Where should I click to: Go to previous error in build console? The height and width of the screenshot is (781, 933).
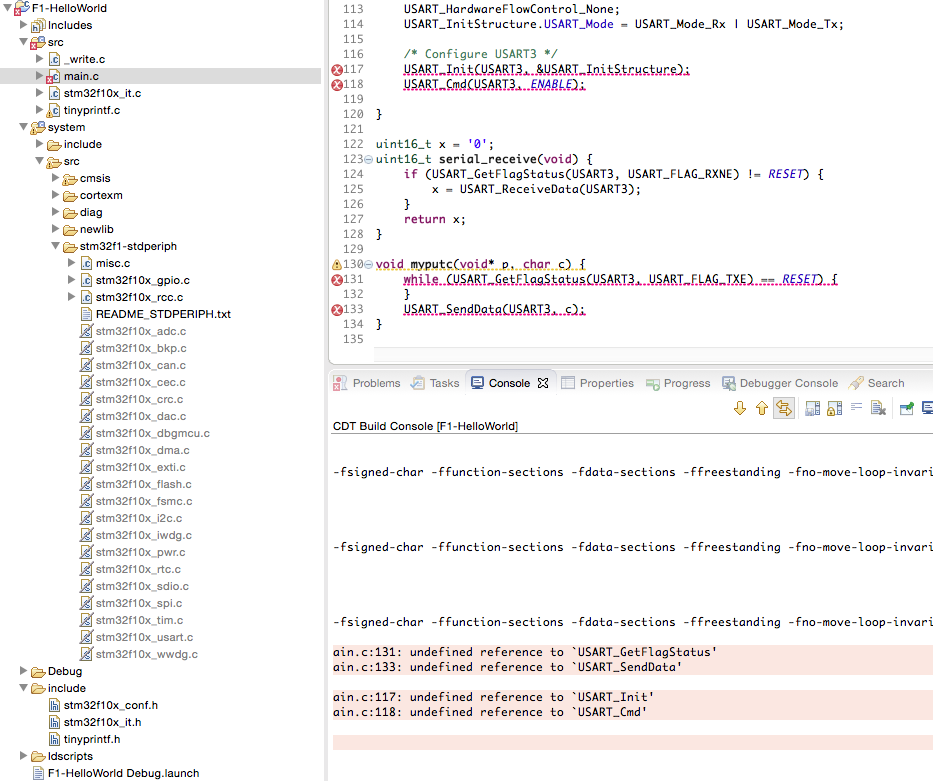coord(762,408)
